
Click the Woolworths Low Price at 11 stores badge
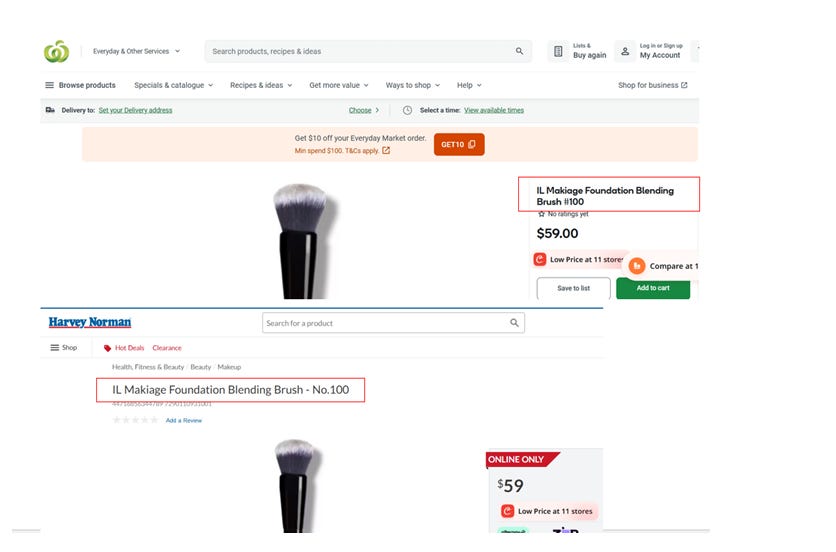pos(578,259)
